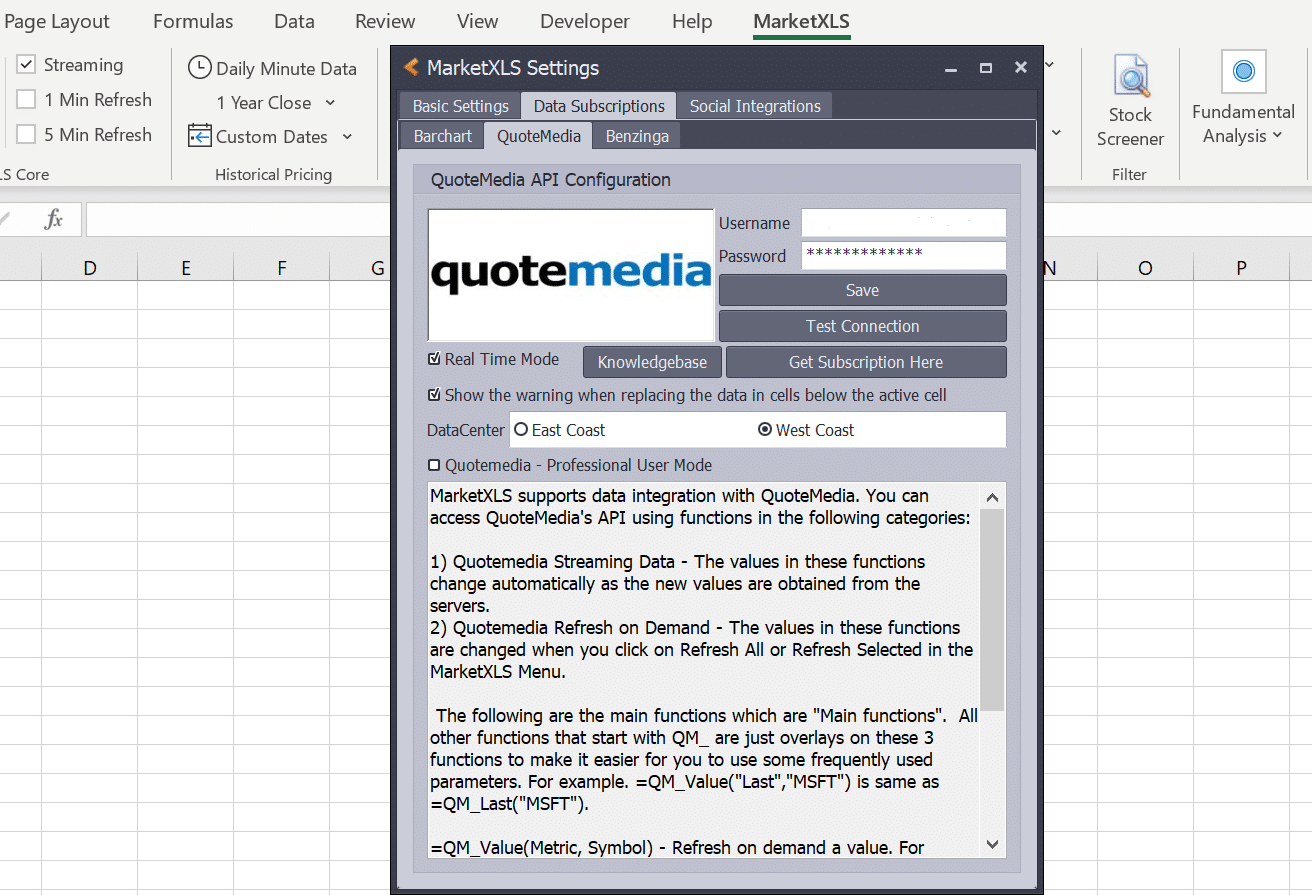Switch to the Barchart sub-tab

pos(442,136)
